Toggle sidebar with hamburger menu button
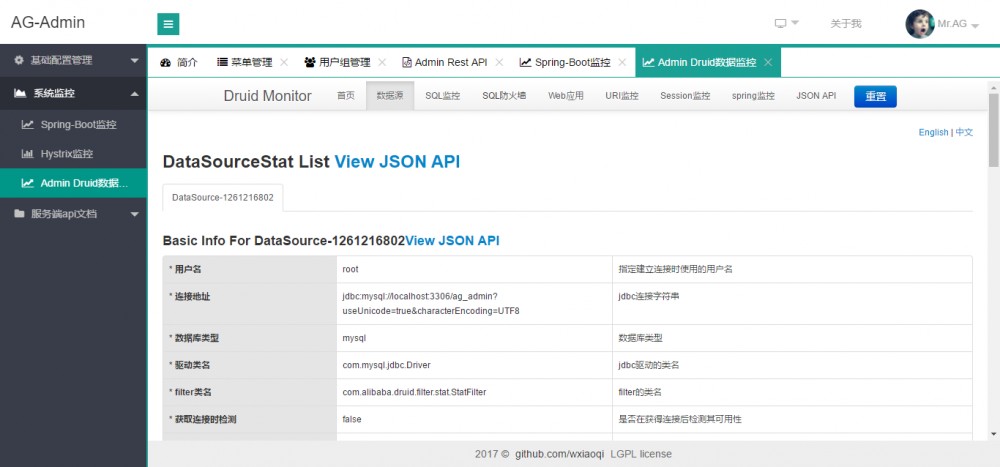1000x467 pixels. pos(168,24)
